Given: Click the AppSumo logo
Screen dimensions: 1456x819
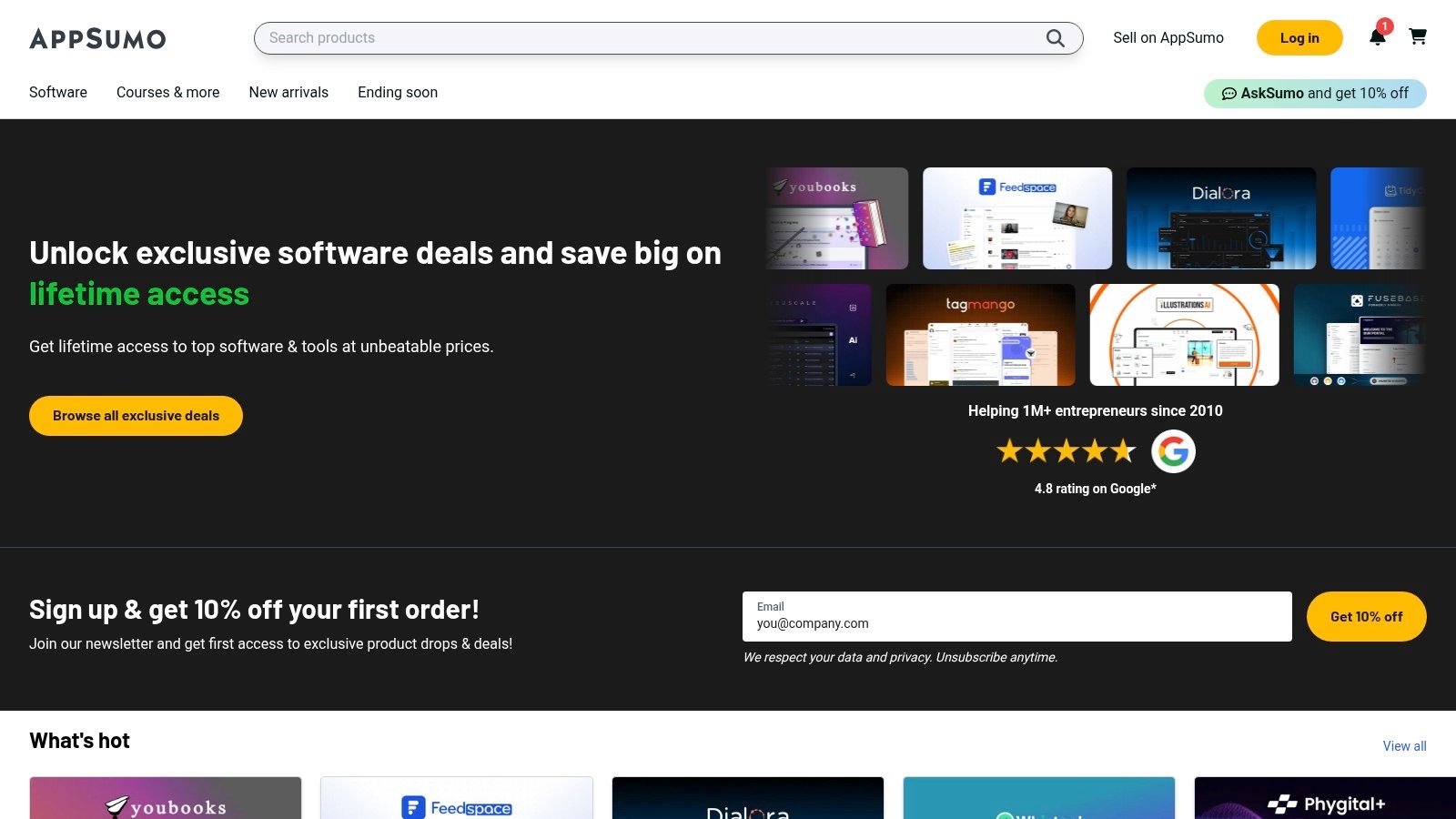Looking at the screenshot, I should [x=97, y=38].
